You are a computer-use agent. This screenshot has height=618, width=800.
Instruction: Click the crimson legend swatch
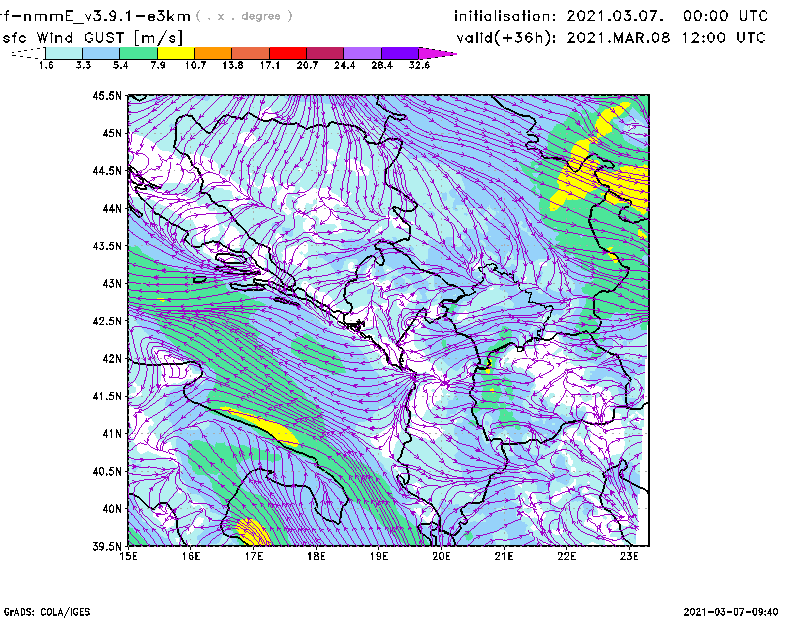pyautogui.click(x=325, y=53)
